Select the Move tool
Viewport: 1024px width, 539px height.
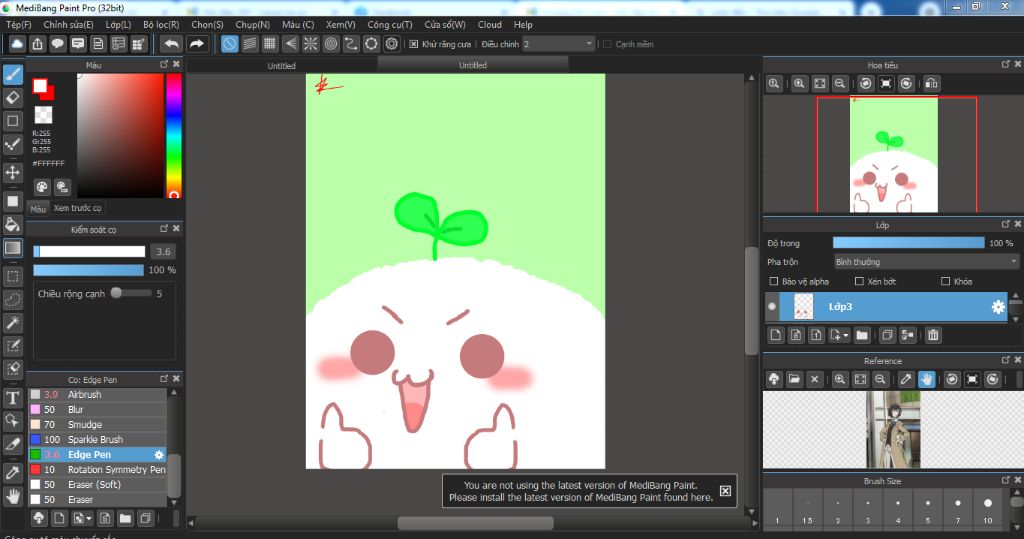(x=13, y=172)
